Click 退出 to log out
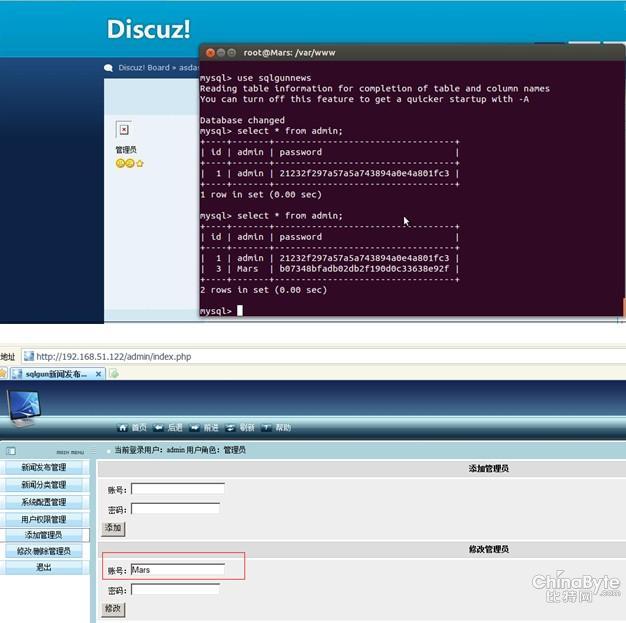626x623 pixels. 44,567
